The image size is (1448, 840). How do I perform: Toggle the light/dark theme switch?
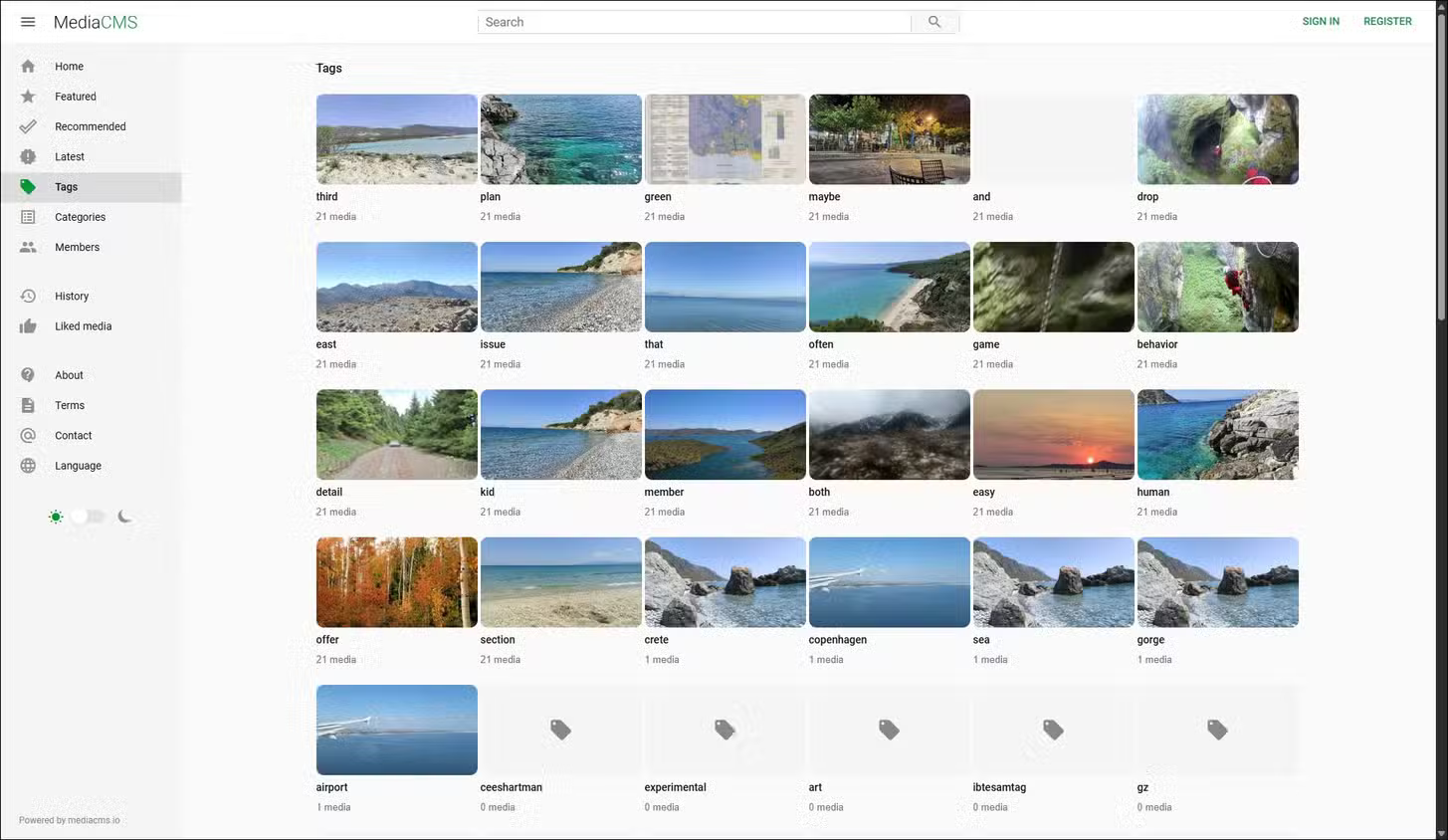click(x=89, y=517)
